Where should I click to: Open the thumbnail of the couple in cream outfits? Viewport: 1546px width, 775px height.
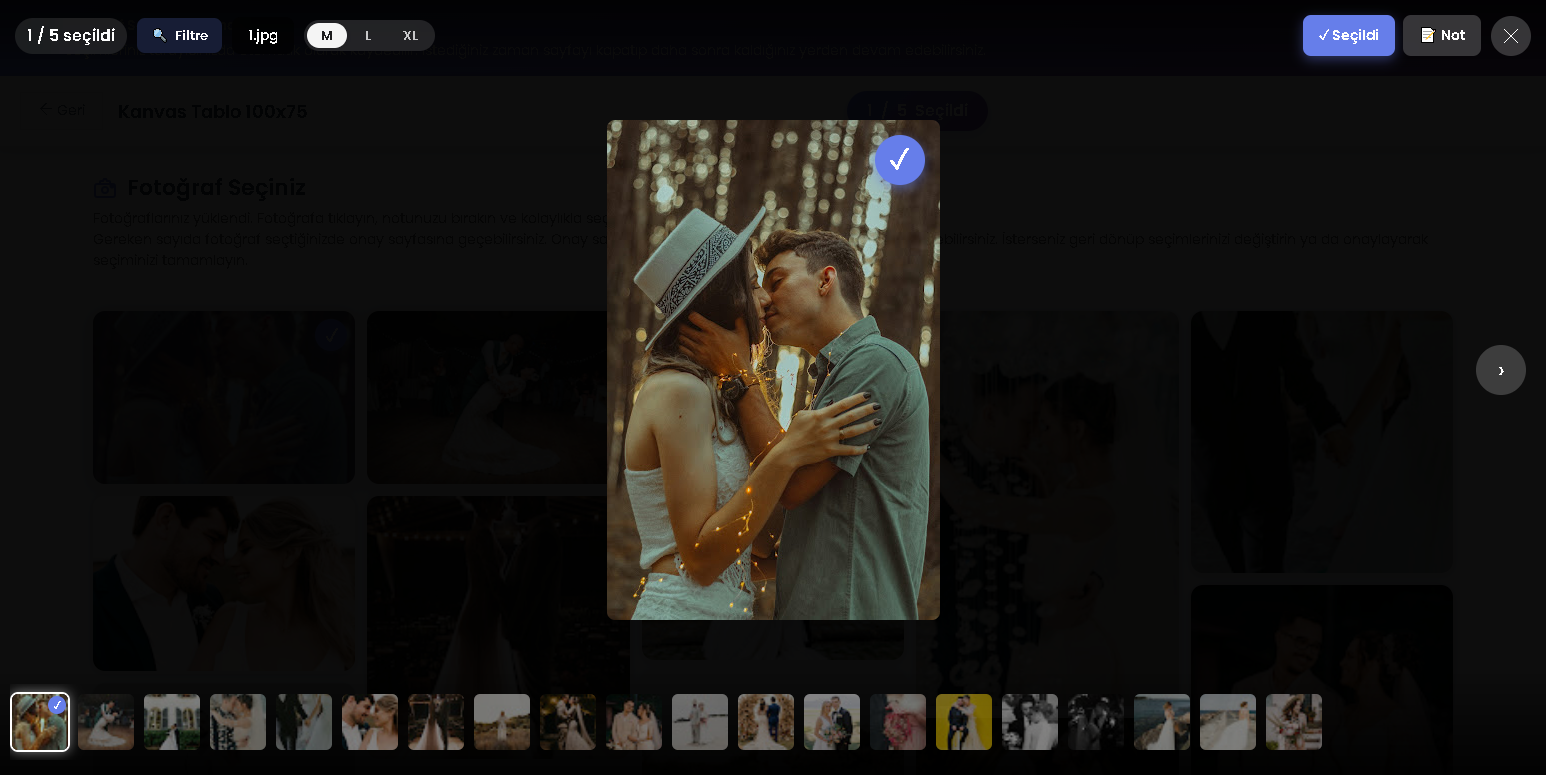634,722
